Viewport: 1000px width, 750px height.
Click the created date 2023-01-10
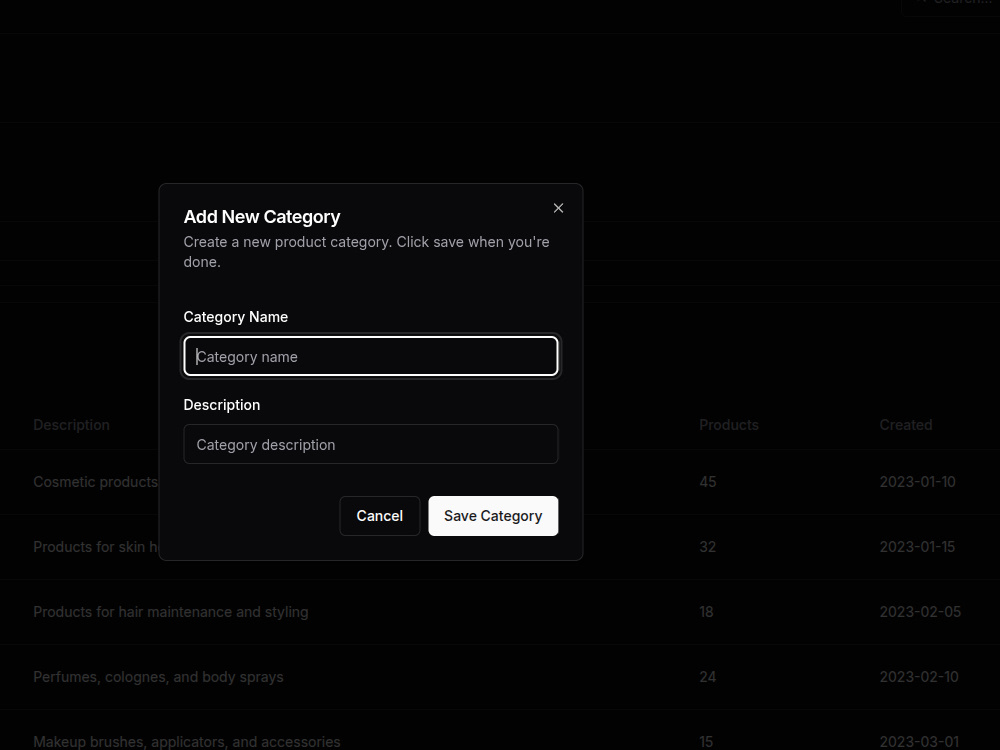coord(917,482)
